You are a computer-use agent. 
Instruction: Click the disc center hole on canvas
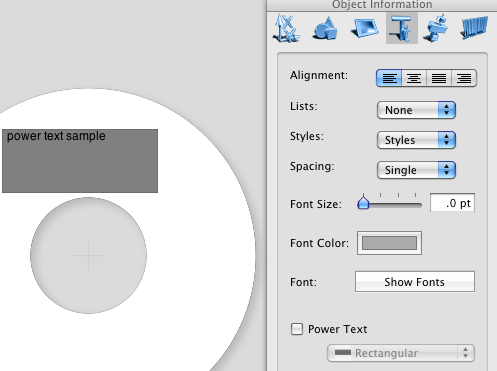[x=88, y=255]
